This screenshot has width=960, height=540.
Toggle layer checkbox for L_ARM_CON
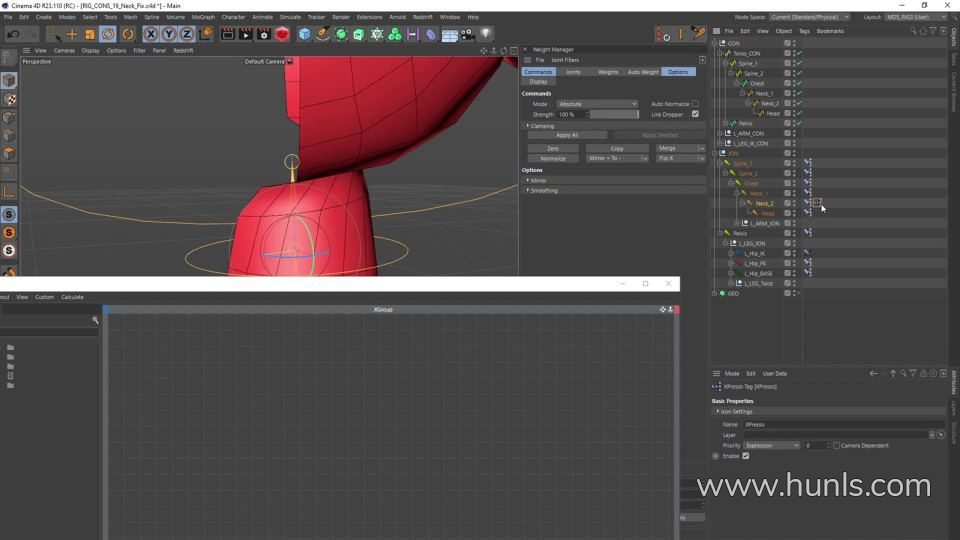787,133
